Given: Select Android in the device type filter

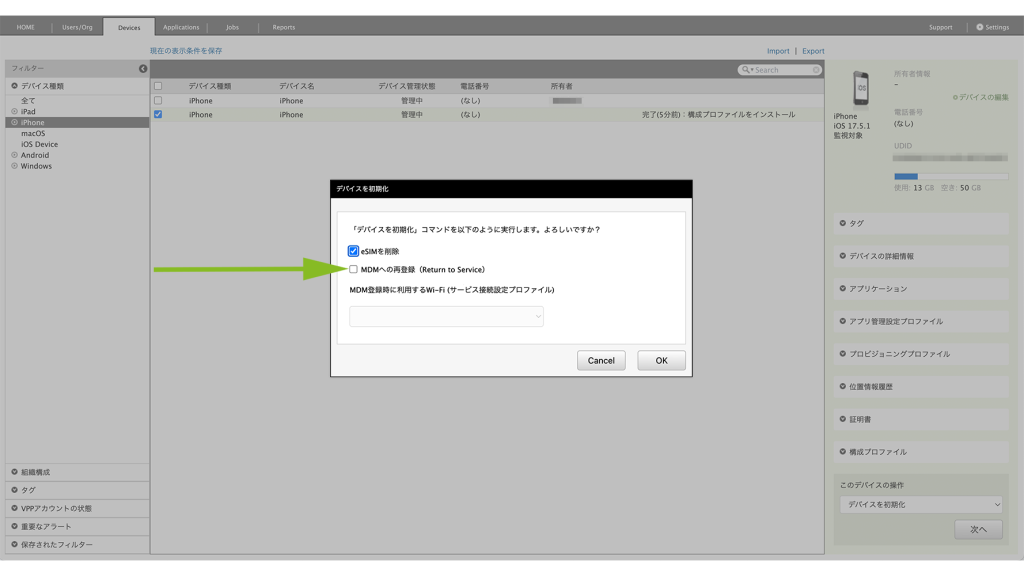Looking at the screenshot, I should click(35, 155).
